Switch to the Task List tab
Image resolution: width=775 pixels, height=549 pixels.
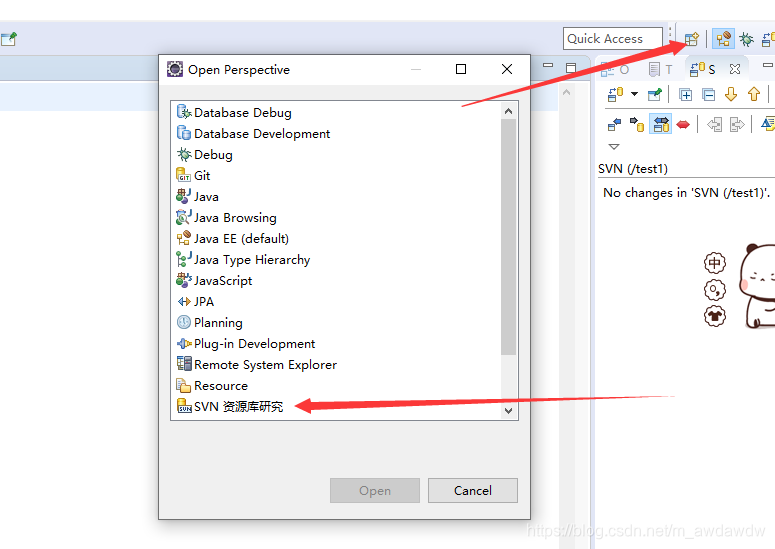coord(661,70)
